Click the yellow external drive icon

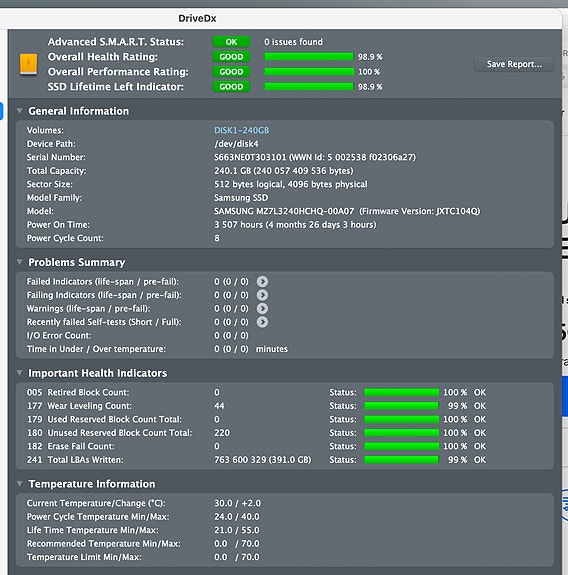tap(28, 64)
